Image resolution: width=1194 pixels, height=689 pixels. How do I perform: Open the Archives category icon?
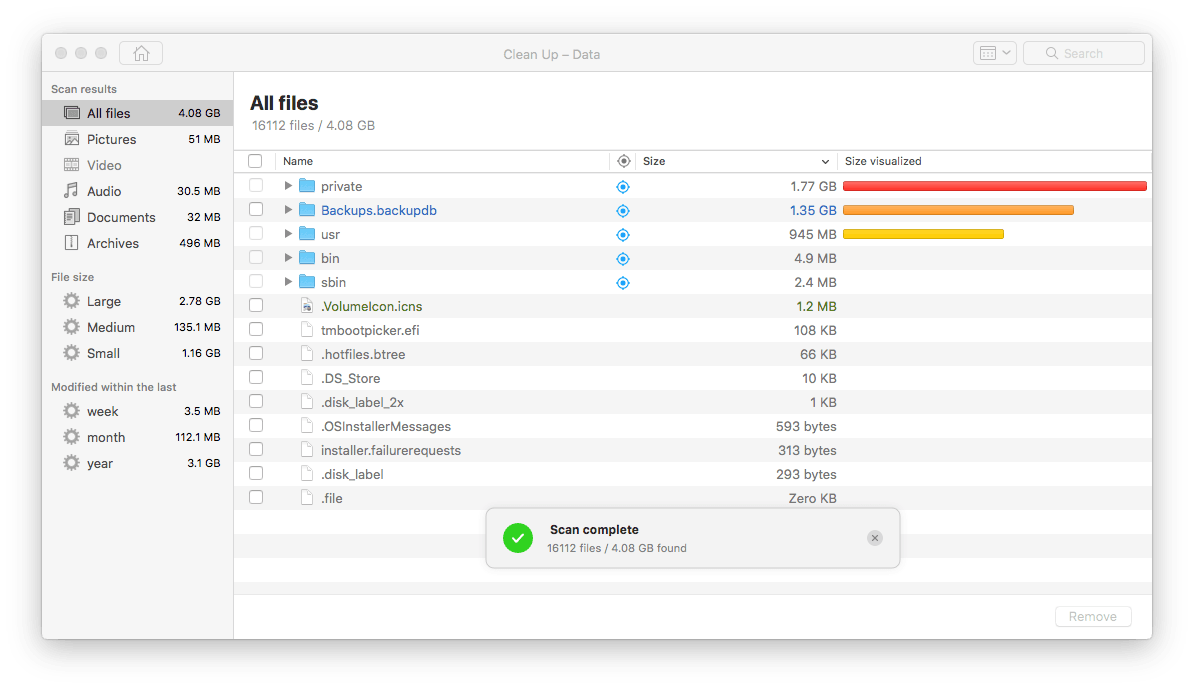(x=71, y=243)
